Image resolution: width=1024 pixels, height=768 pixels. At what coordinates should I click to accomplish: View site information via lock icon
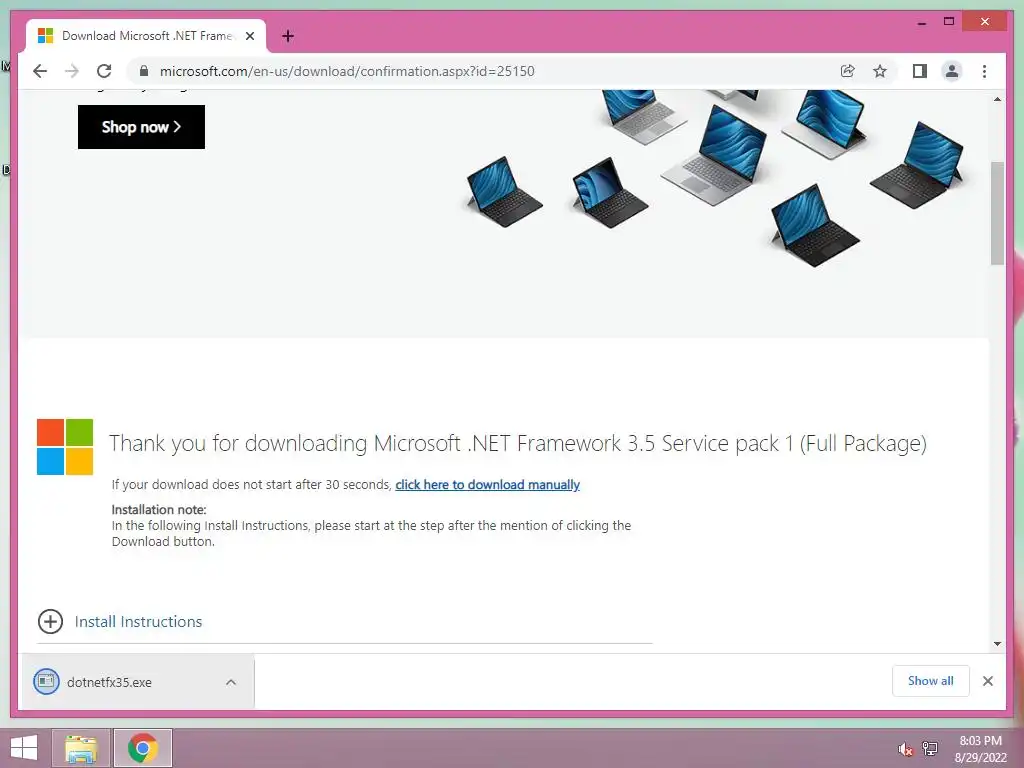point(144,71)
